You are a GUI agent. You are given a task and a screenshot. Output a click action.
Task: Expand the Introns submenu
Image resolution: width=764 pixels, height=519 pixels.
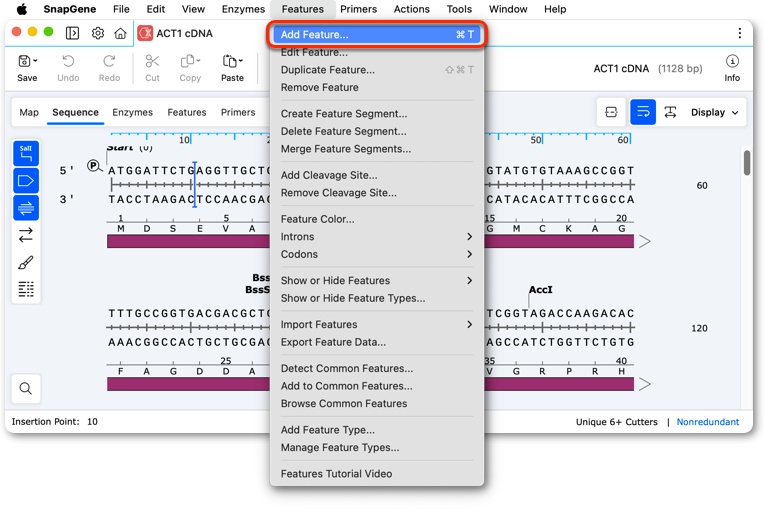(x=377, y=236)
